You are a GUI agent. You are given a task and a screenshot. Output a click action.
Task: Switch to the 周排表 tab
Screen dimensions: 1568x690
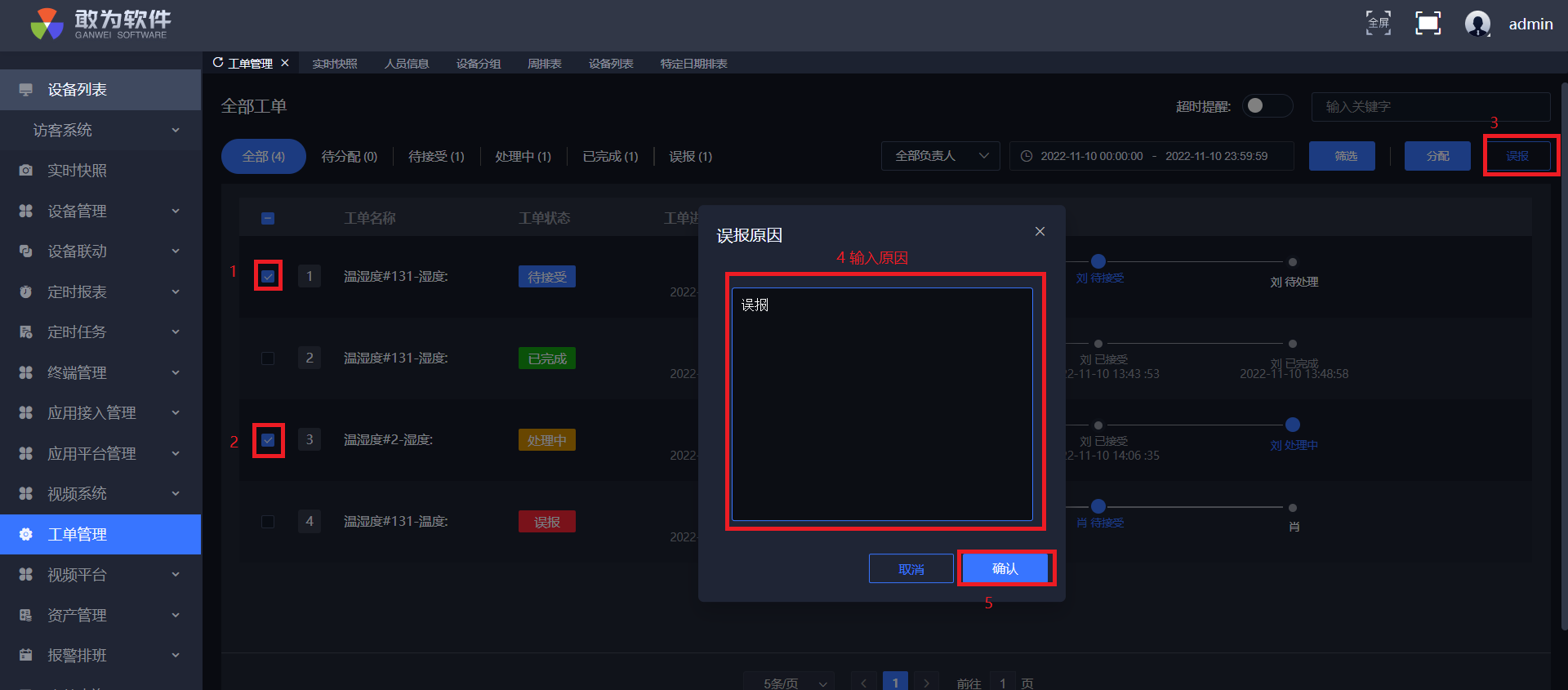click(545, 64)
